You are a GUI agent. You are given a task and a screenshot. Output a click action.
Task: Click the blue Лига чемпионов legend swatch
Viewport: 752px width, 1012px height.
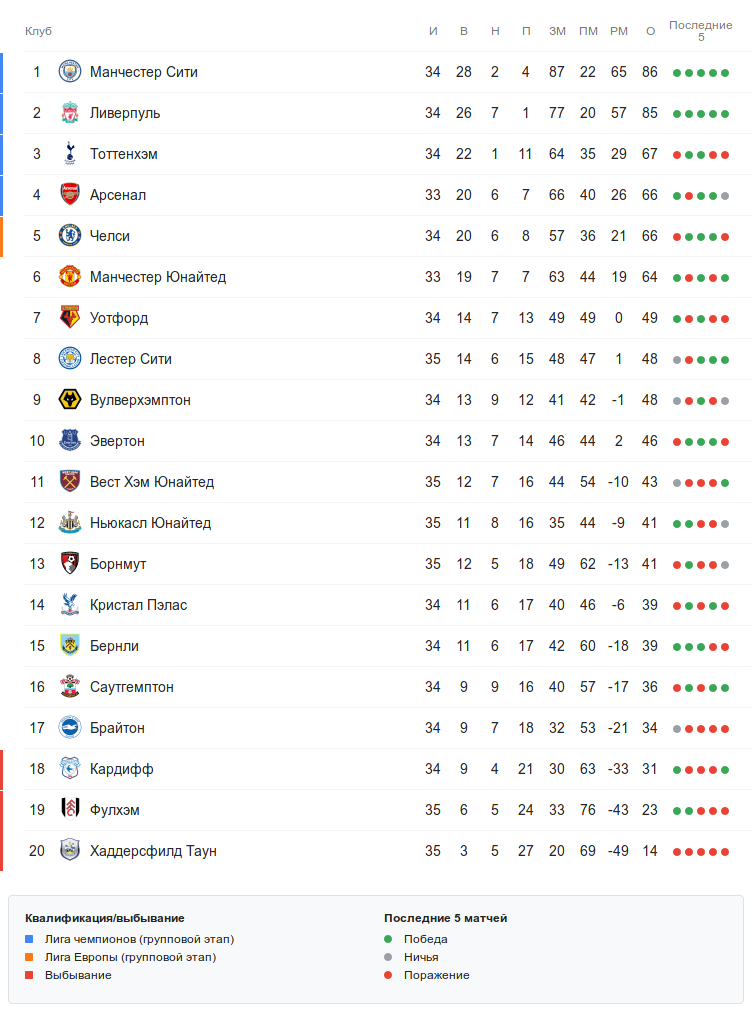point(30,939)
